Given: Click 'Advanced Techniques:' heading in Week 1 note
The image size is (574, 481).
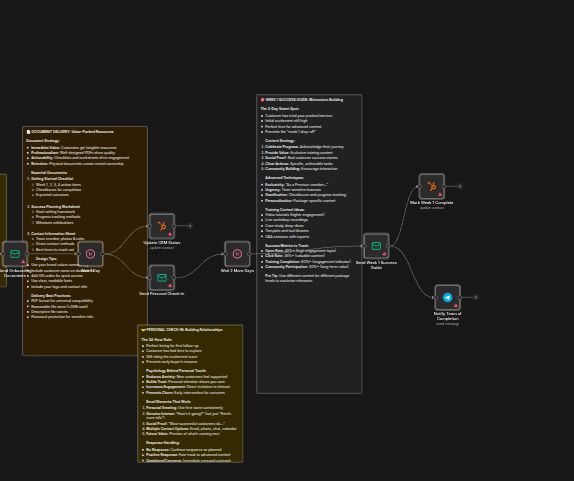Looking at the screenshot, I should [x=284, y=178].
